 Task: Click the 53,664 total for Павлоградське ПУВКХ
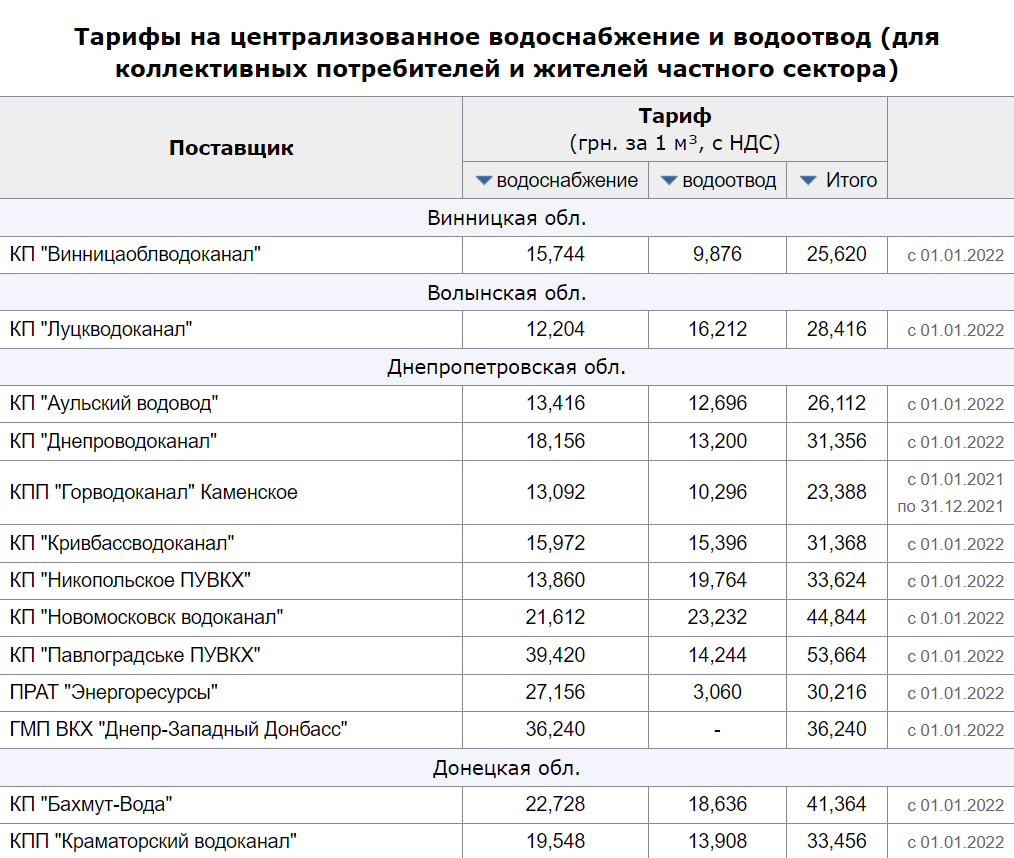(836, 655)
